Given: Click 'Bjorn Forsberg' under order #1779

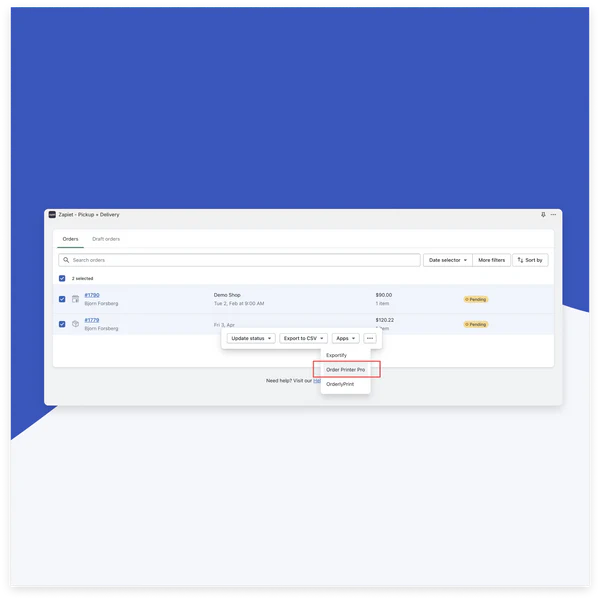Looking at the screenshot, I should pos(101,329).
